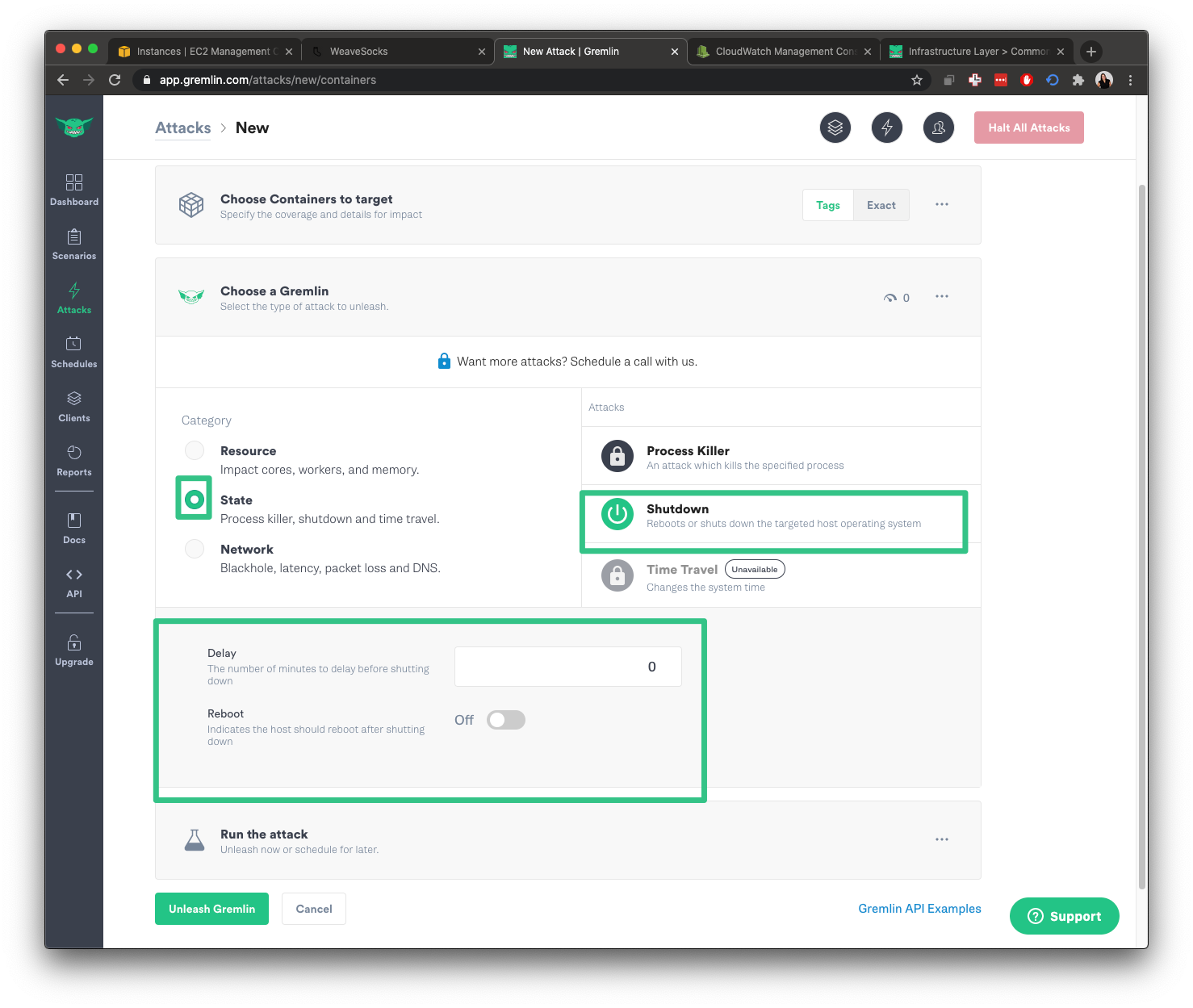The image size is (1193, 1008).
Task: Expand options for Choose a Gremlin section
Action: (x=942, y=297)
